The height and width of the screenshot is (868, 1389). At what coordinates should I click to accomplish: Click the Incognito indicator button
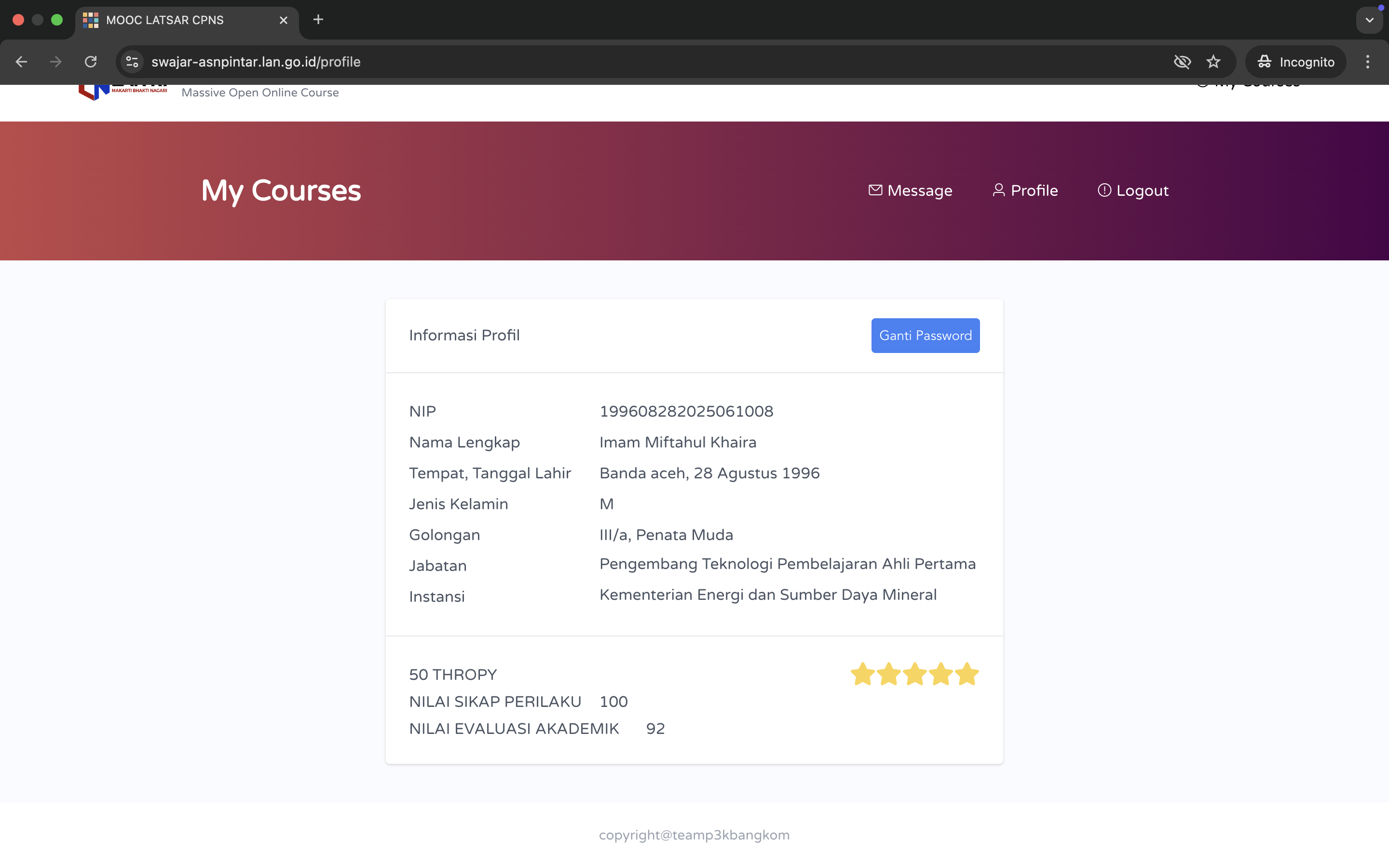click(x=1295, y=62)
